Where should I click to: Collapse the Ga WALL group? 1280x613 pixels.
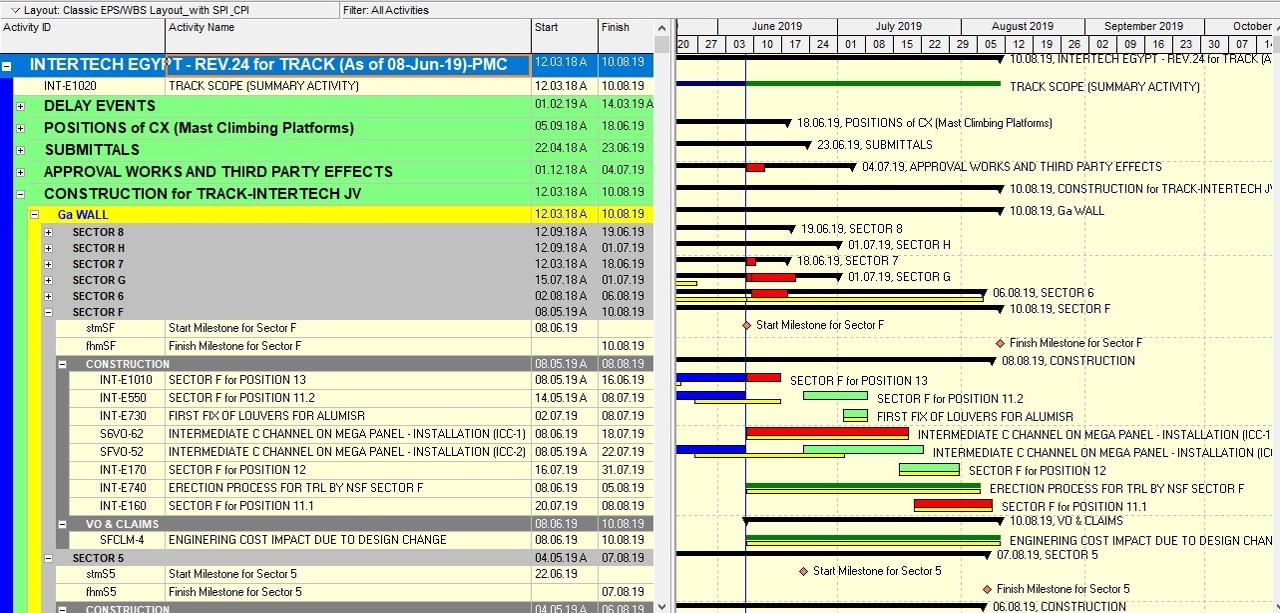point(34,214)
